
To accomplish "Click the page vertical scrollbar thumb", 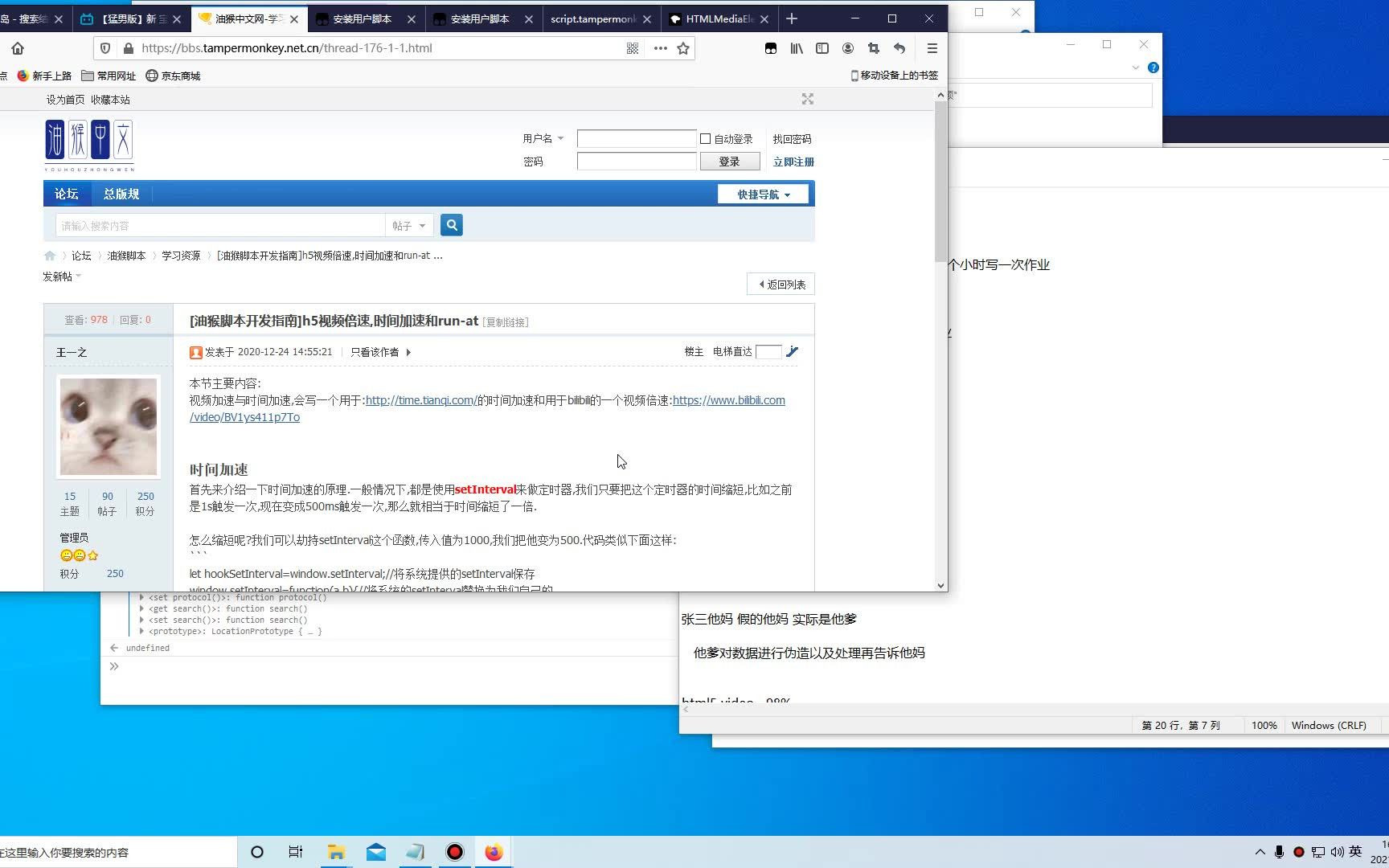I will coord(940,181).
